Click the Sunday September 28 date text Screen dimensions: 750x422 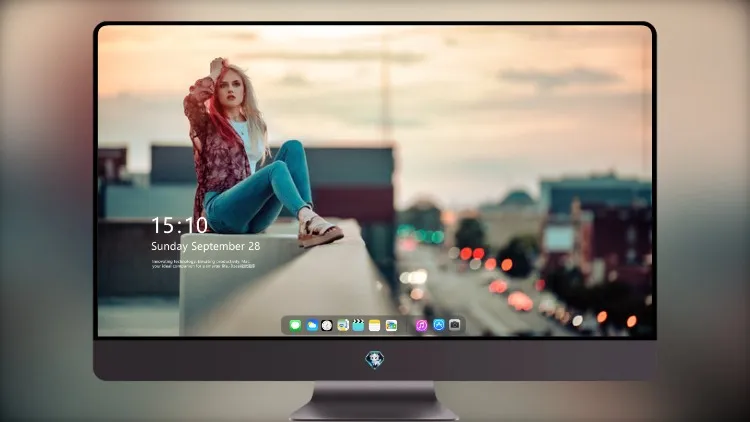click(206, 246)
